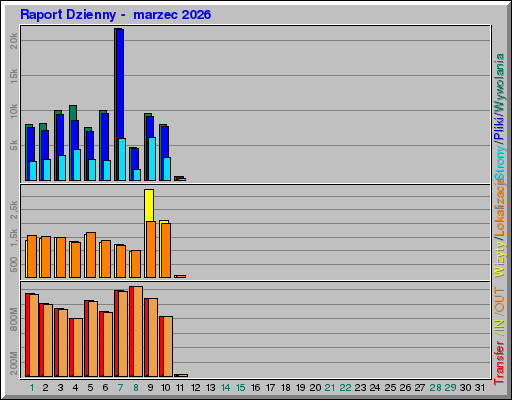Viewport: 512px width, 400px height.
Task: Click day label 12 on the axis
Action: [x=196, y=388]
